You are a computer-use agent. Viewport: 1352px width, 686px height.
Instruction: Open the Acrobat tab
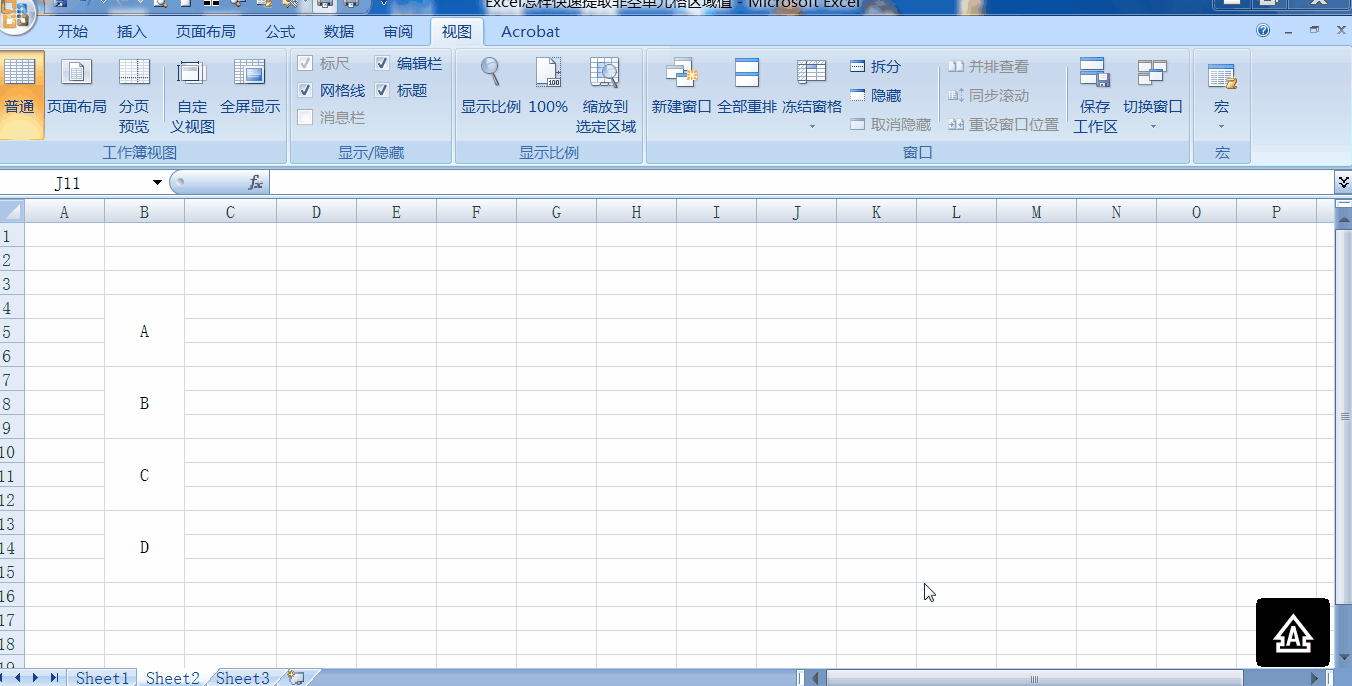point(530,31)
